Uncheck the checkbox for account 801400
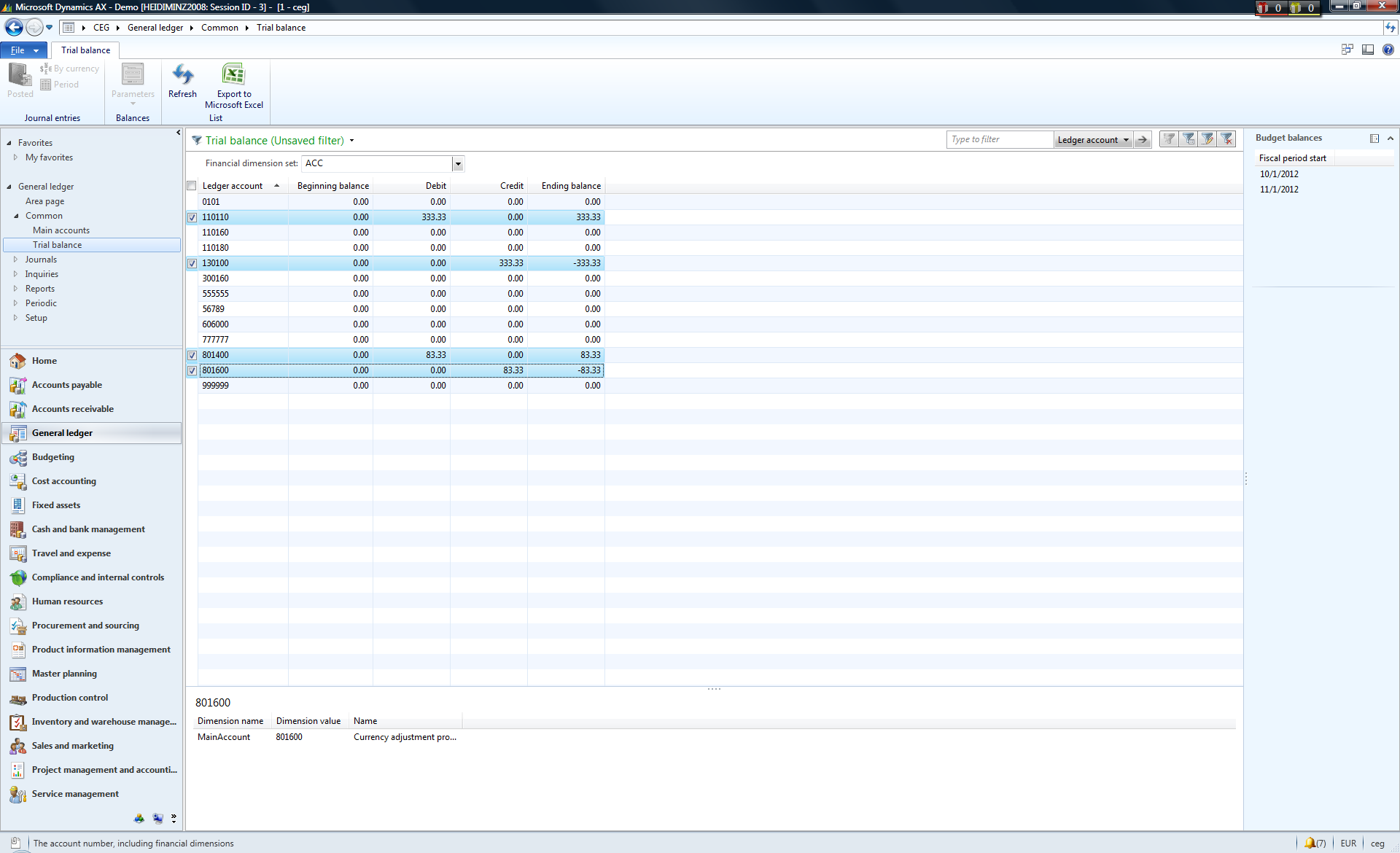This screenshot has width=1400, height=853. pos(192,355)
